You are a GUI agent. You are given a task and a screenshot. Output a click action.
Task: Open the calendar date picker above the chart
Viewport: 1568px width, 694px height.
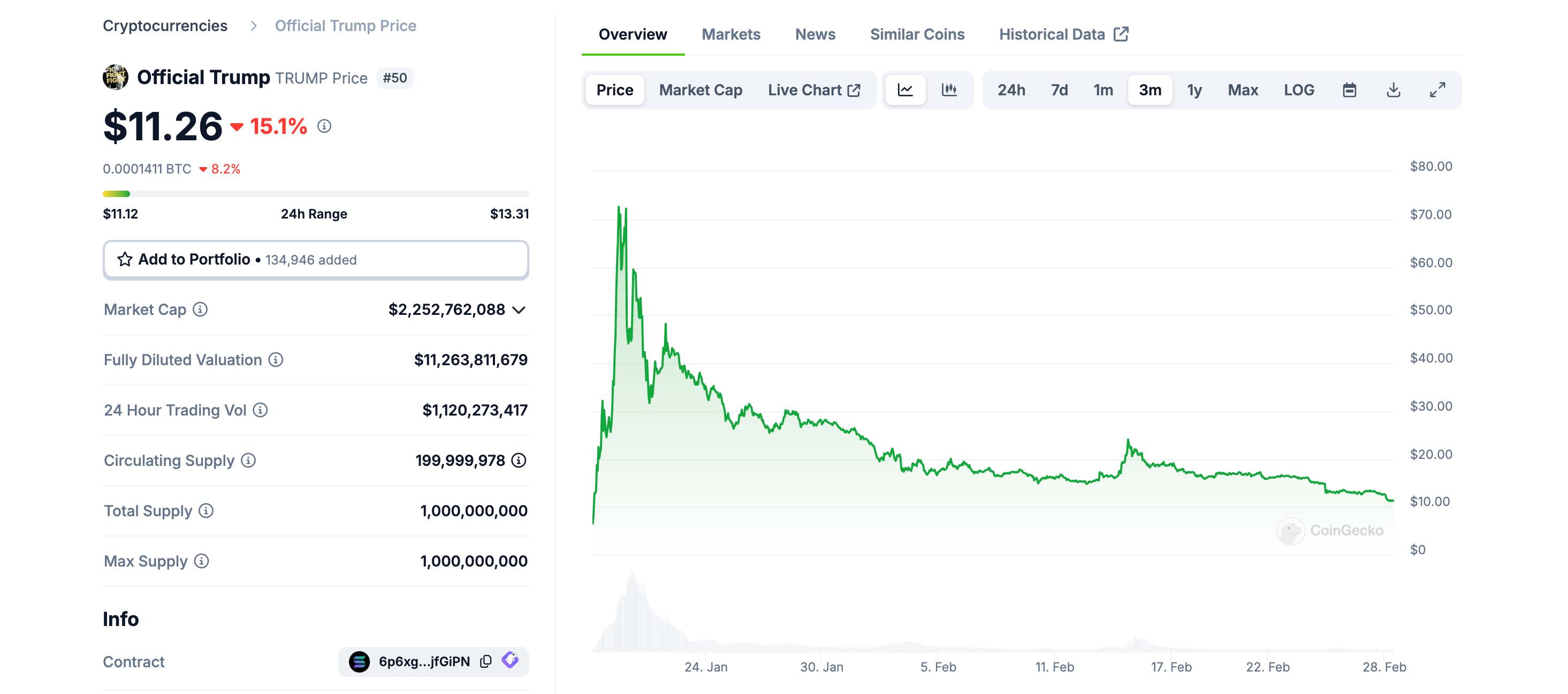1350,89
